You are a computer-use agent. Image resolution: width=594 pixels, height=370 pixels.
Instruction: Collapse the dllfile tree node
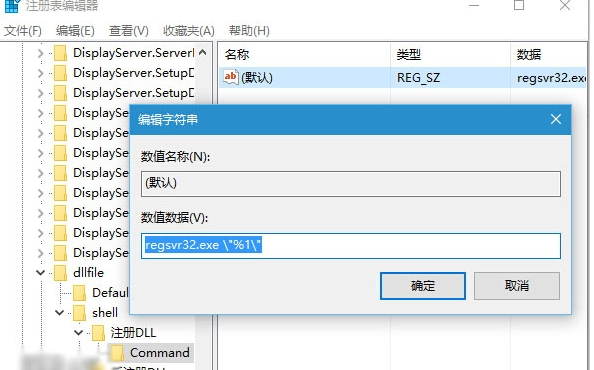41,273
